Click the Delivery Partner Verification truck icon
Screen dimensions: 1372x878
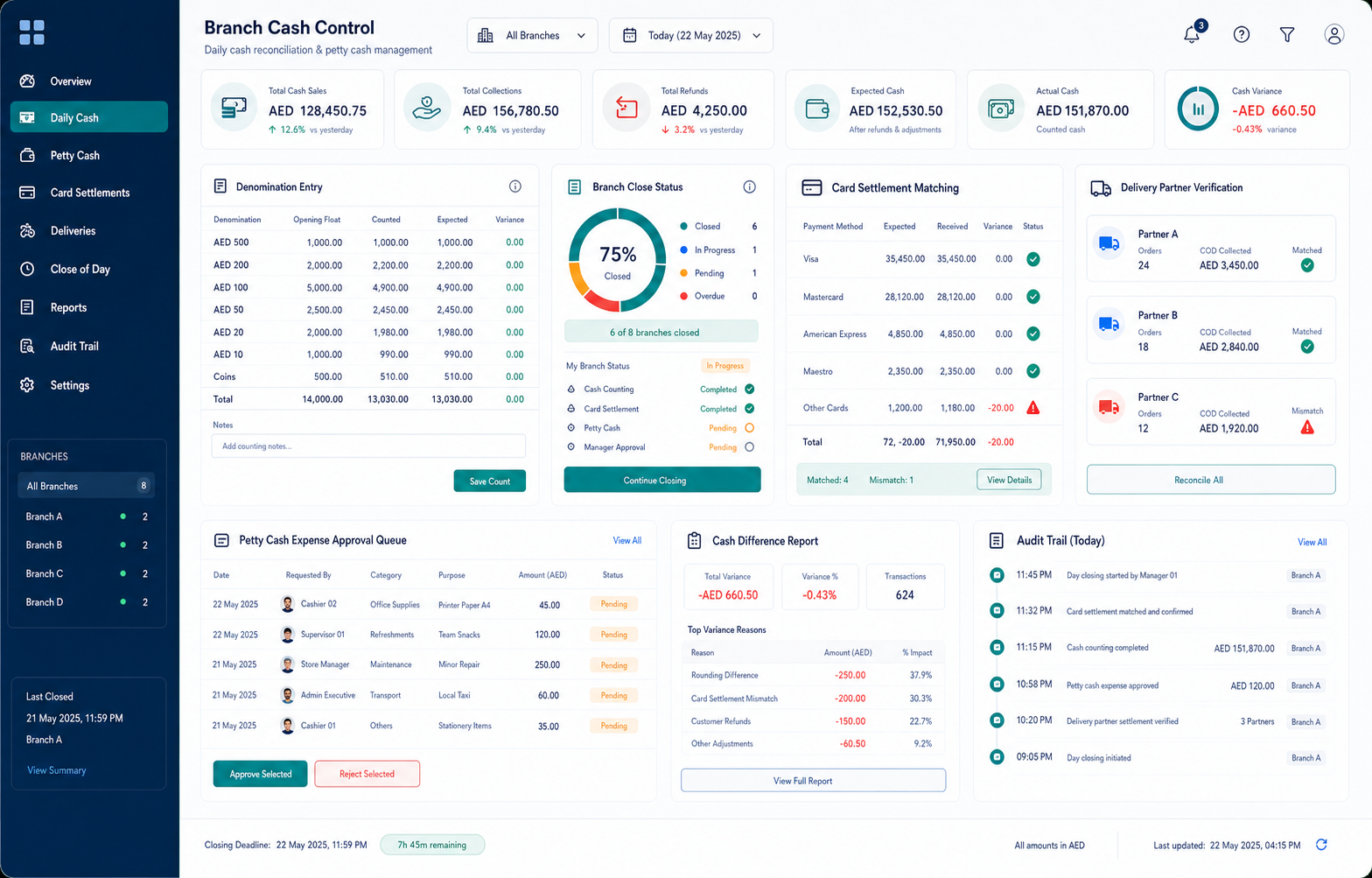tap(1101, 187)
